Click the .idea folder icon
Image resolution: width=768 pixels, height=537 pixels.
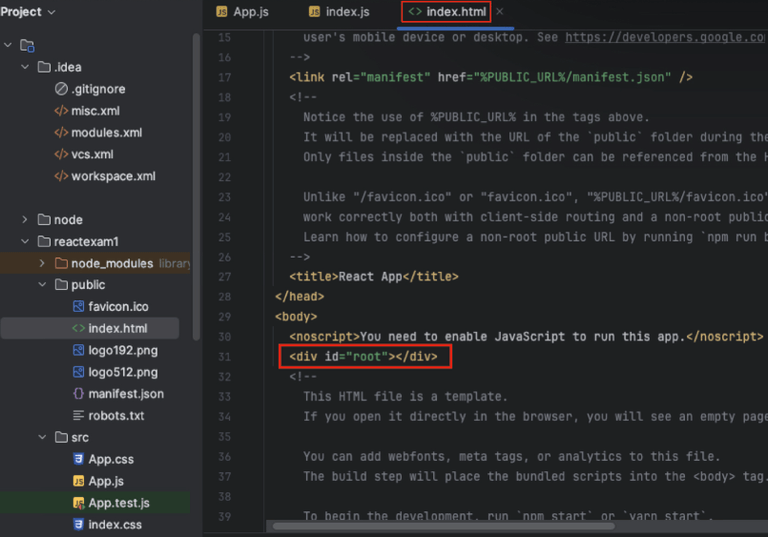tap(44, 67)
